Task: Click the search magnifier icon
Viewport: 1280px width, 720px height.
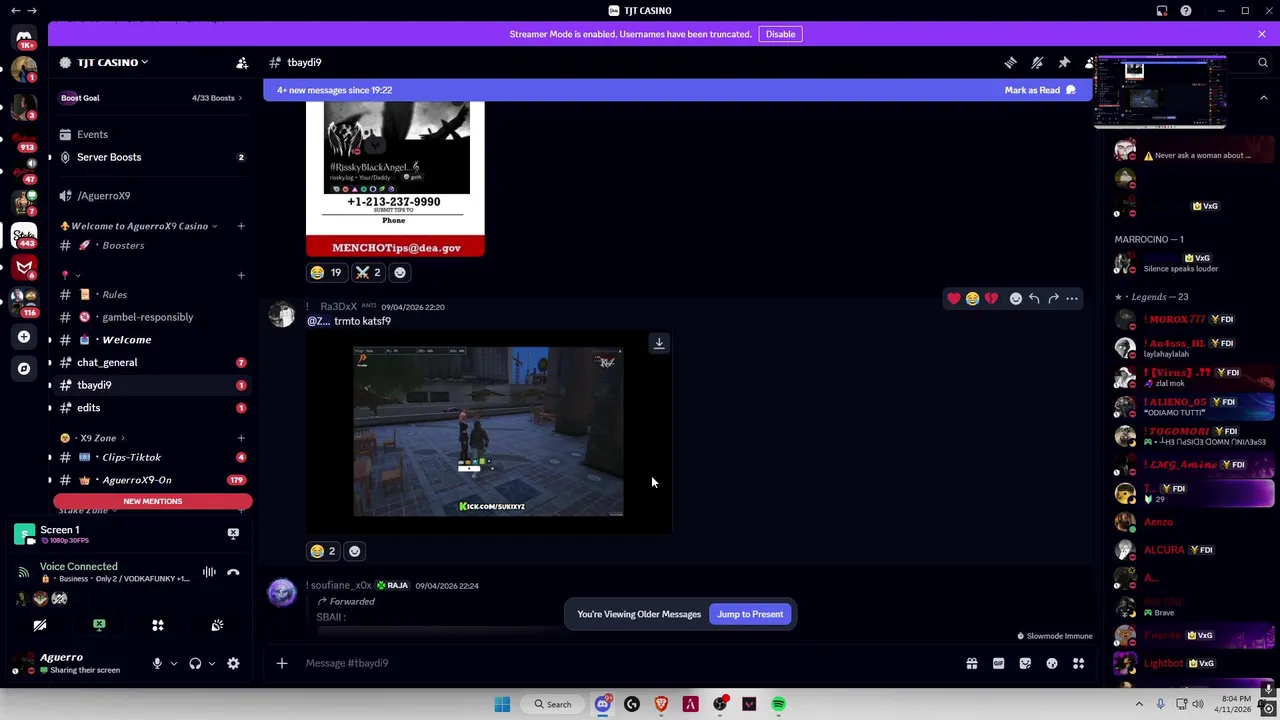Action: coord(1262,62)
